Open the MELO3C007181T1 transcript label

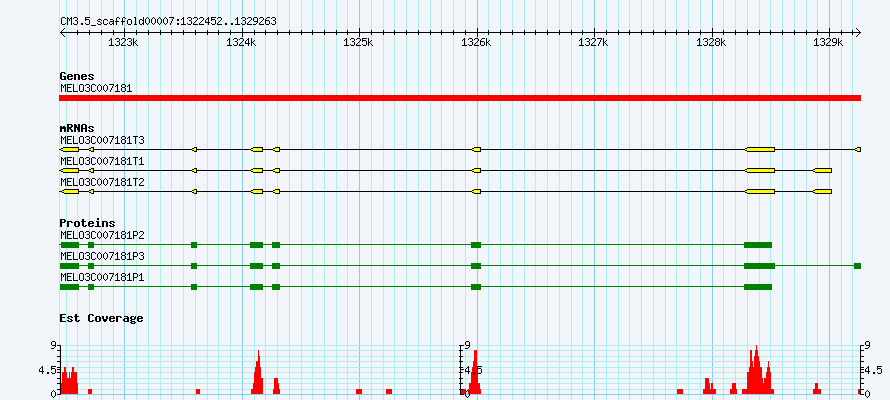tap(102, 162)
